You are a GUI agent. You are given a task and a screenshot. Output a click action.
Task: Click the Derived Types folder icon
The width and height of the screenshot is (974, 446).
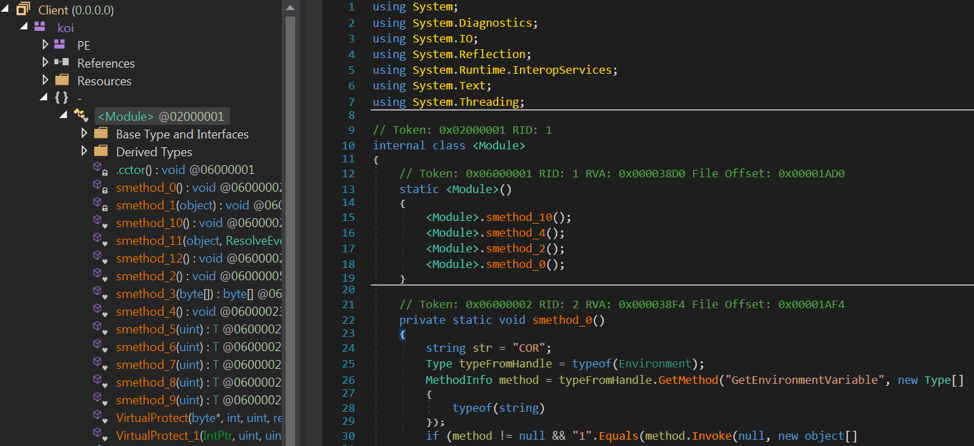point(101,152)
